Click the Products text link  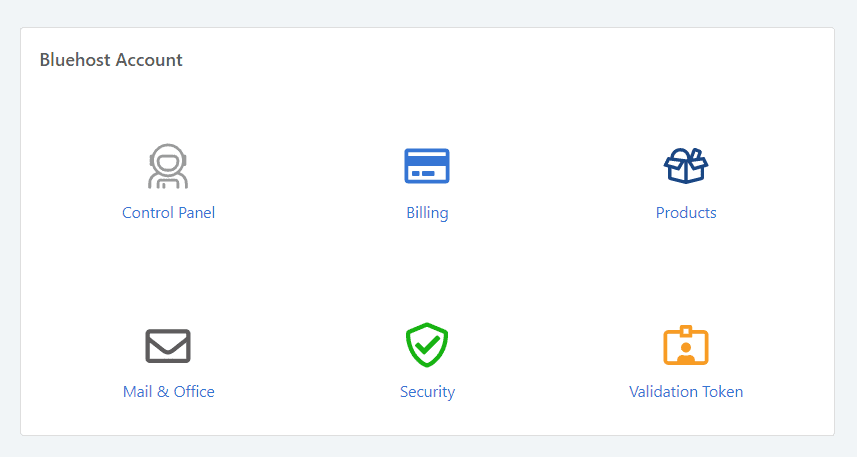(x=686, y=213)
